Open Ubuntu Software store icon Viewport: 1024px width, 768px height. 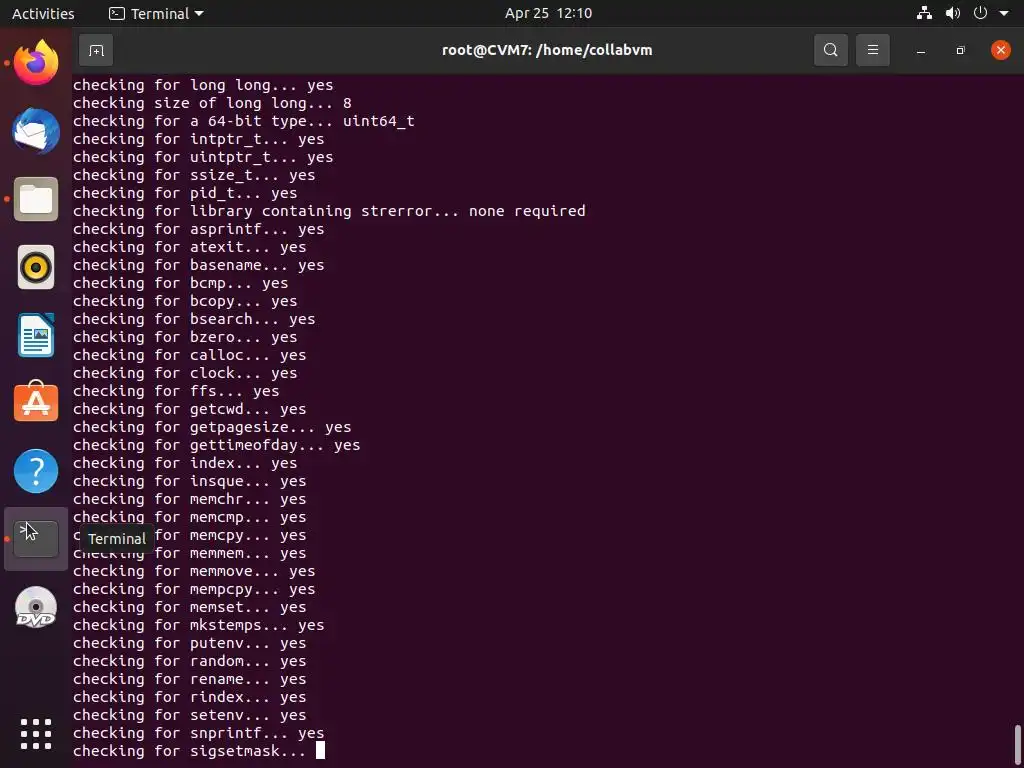tap(36, 402)
